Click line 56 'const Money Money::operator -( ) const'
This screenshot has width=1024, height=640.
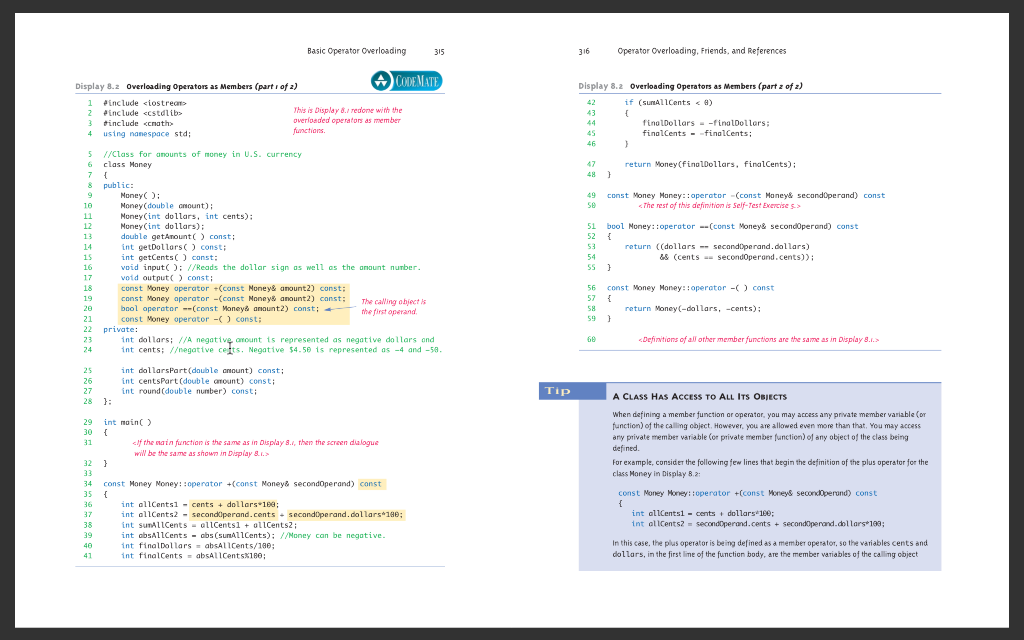[x=690, y=288]
